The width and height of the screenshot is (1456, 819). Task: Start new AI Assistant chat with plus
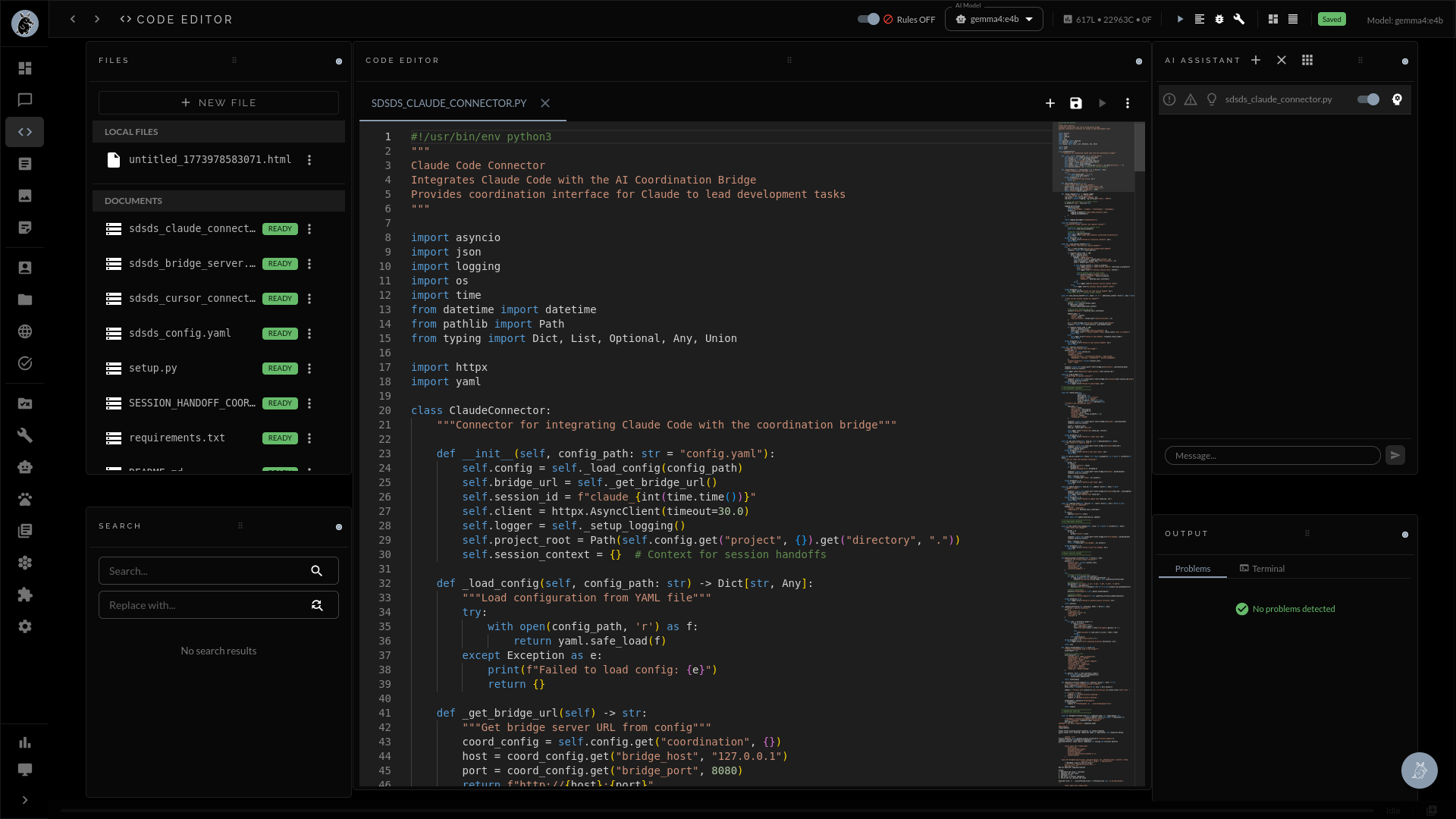1256,60
